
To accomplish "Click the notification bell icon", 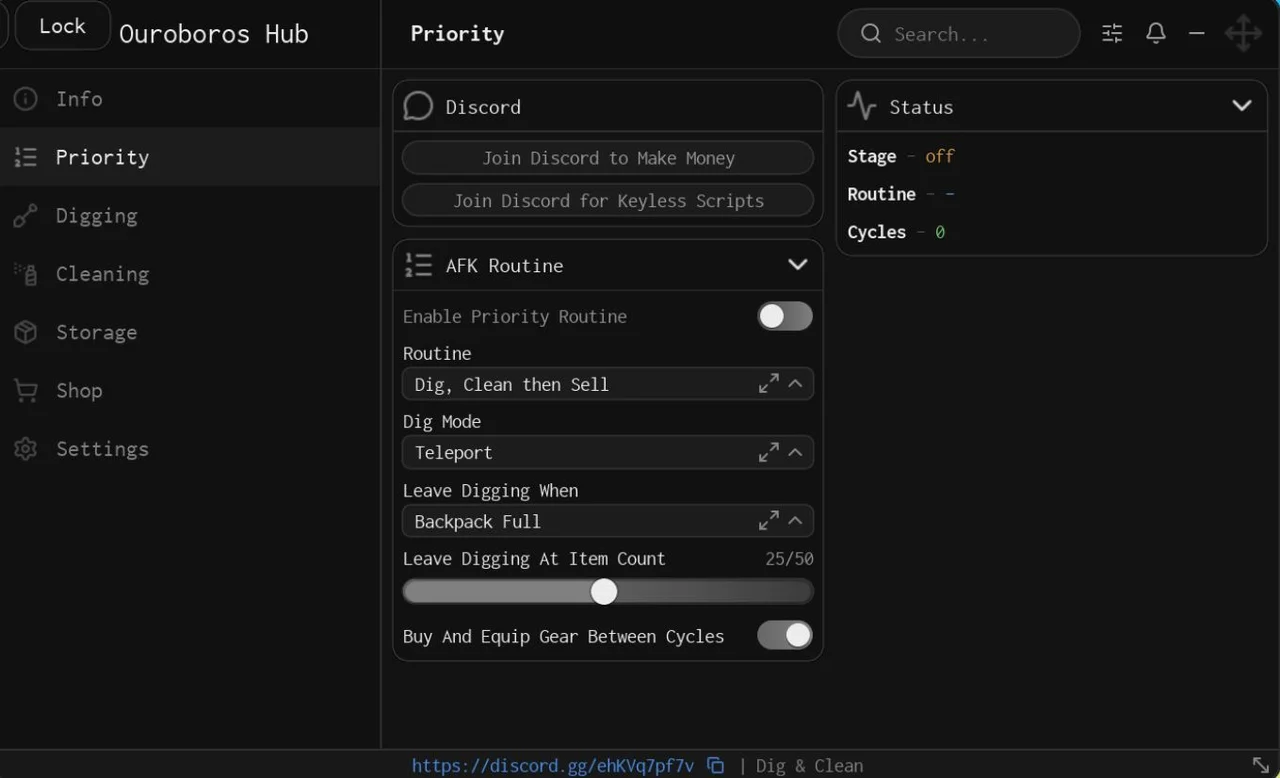I will pos(1156,34).
